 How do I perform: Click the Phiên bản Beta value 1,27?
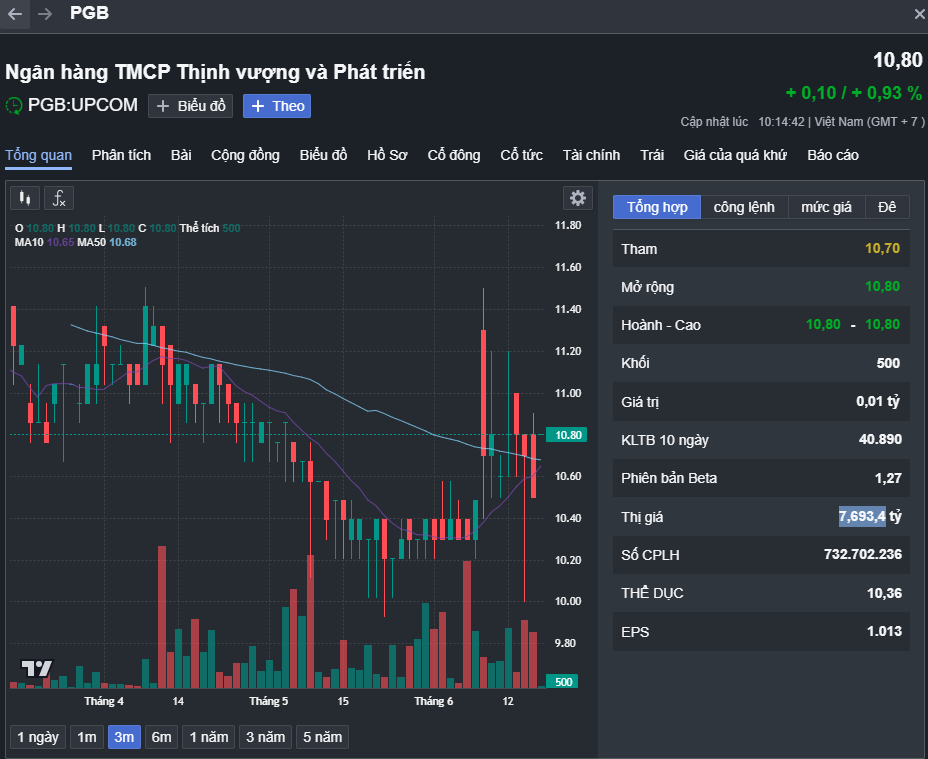(888, 478)
